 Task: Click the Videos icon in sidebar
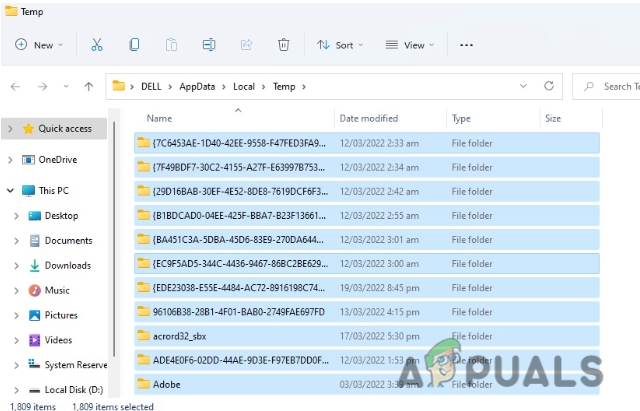tap(35, 340)
